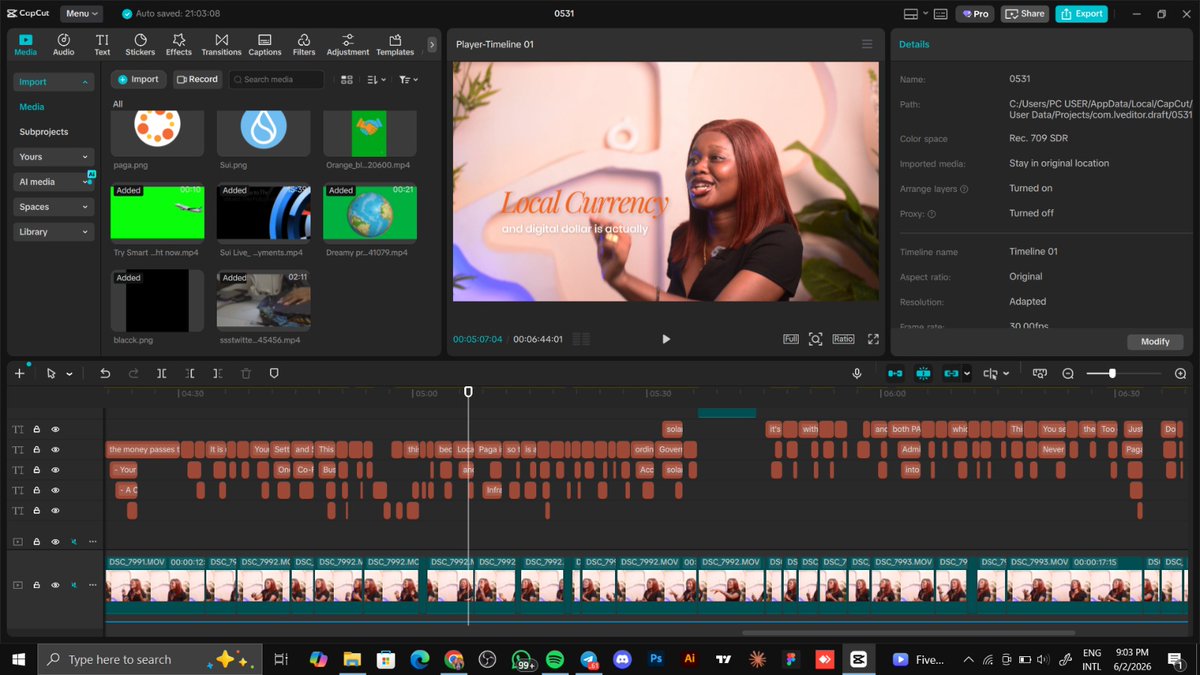Image resolution: width=1200 pixels, height=675 pixels.
Task: Click the Split clip tool
Action: tap(162, 373)
